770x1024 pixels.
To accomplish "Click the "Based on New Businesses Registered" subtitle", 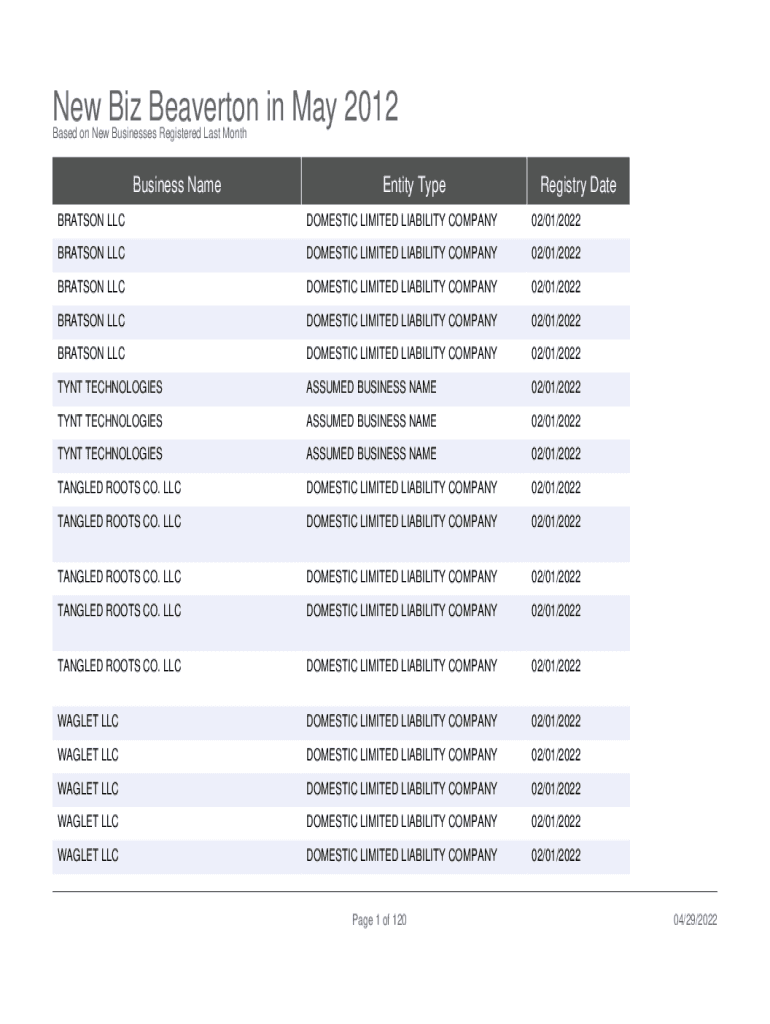I will [x=149, y=134].
